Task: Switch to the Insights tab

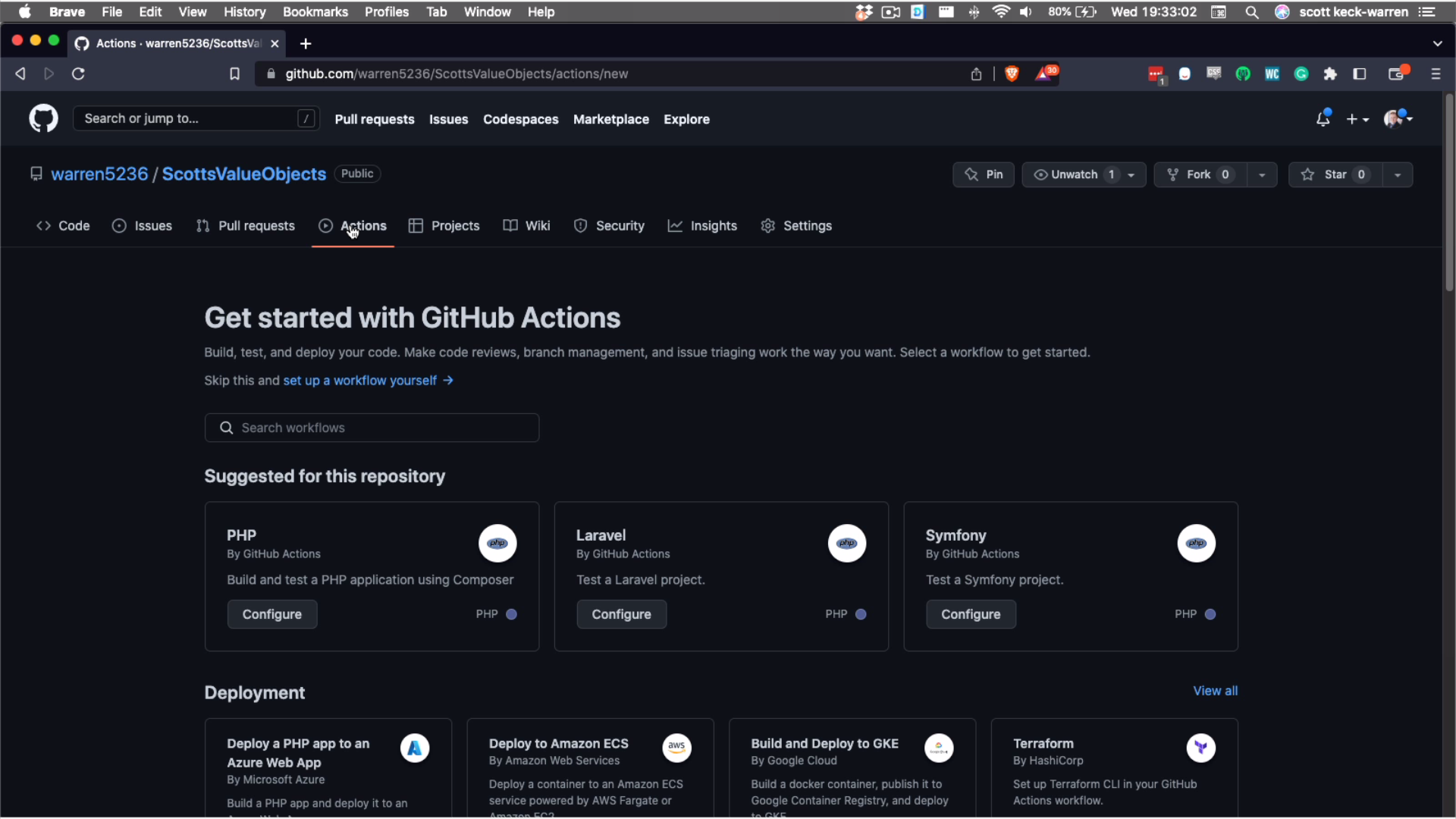Action: 702,226
